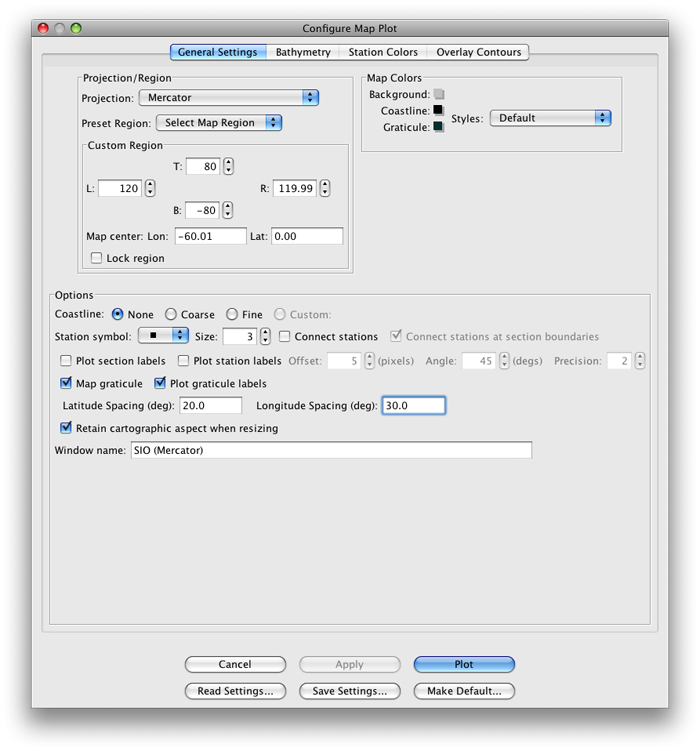The width and height of the screenshot is (700, 751).
Task: Toggle the Connect stations checkbox
Action: click(285, 337)
